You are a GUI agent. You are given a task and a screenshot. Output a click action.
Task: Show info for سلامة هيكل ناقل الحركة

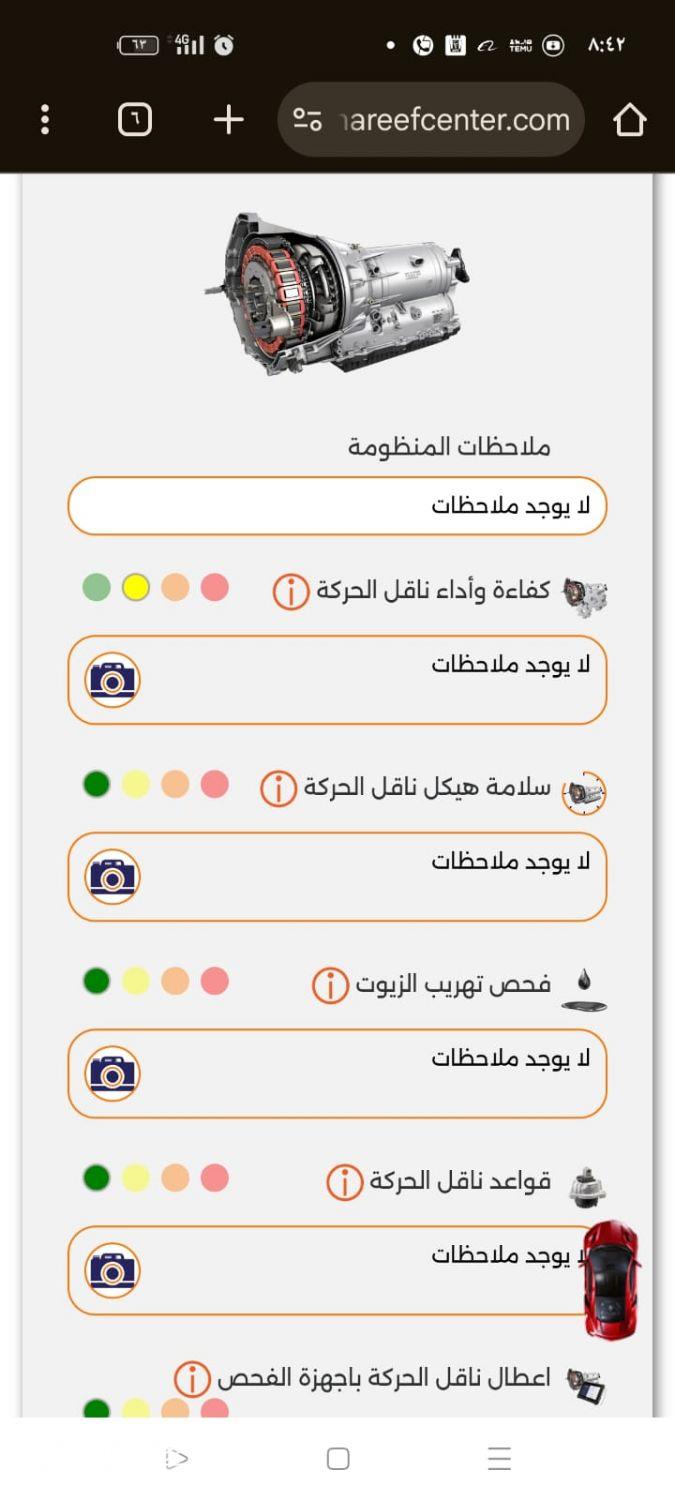coord(278,788)
